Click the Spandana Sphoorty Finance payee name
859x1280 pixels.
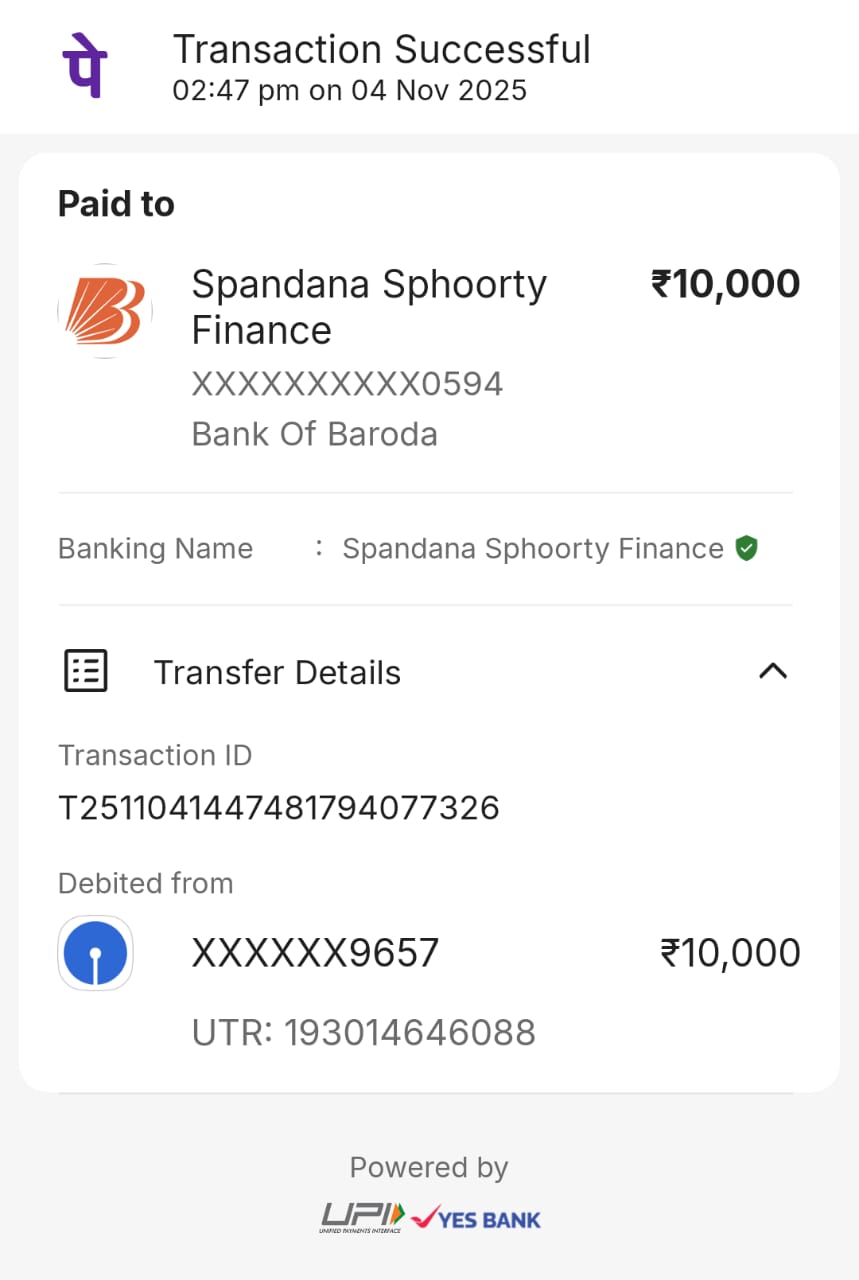pos(368,307)
